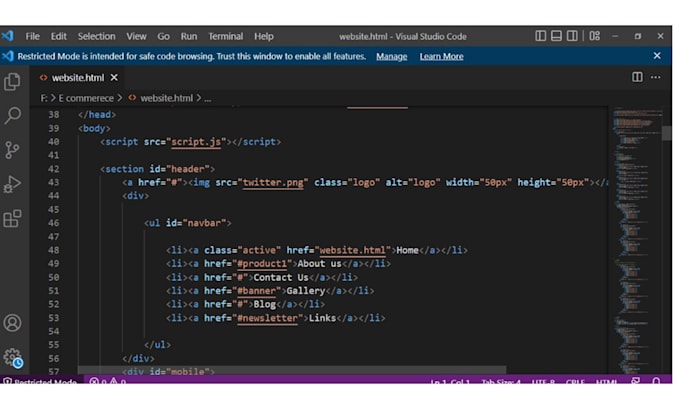680x409 pixels.
Task: Click #newsletter href on line 53
Action: coord(267,318)
